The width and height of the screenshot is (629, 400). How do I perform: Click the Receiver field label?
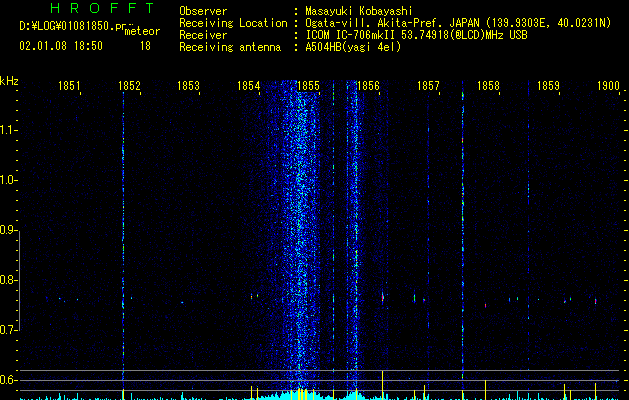coord(203,35)
